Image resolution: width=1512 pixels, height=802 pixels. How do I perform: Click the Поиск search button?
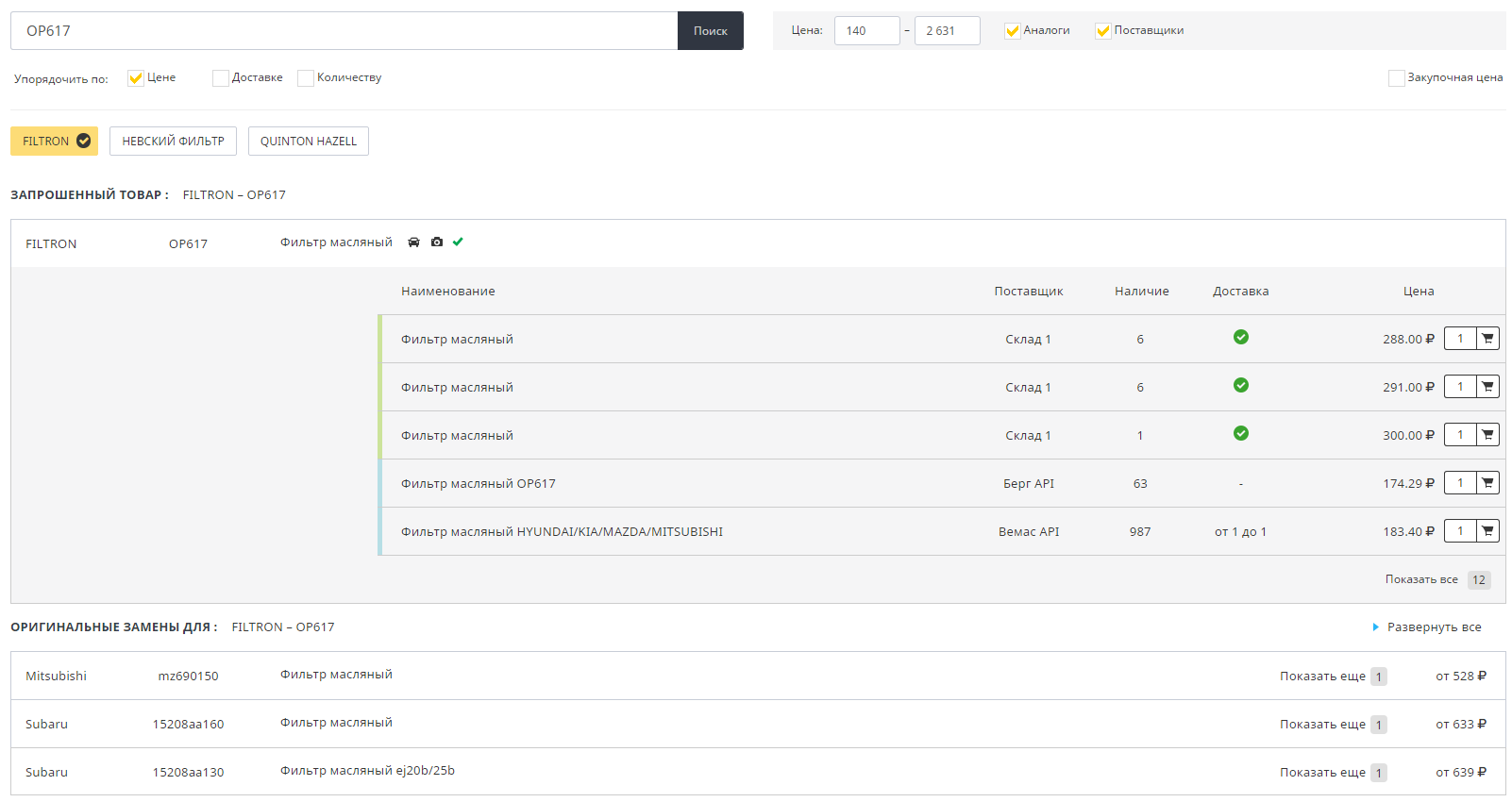[x=711, y=31]
